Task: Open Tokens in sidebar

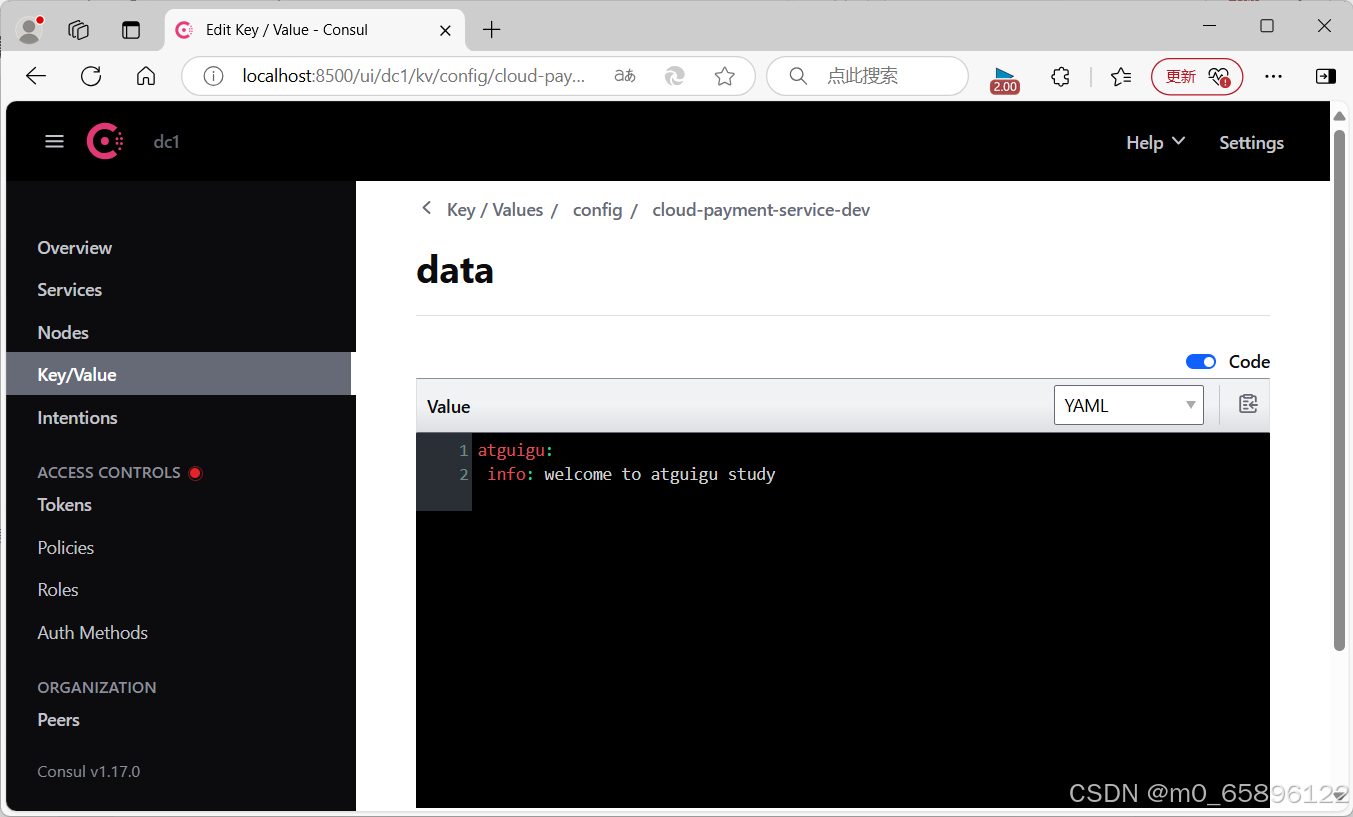Action: click(x=65, y=505)
